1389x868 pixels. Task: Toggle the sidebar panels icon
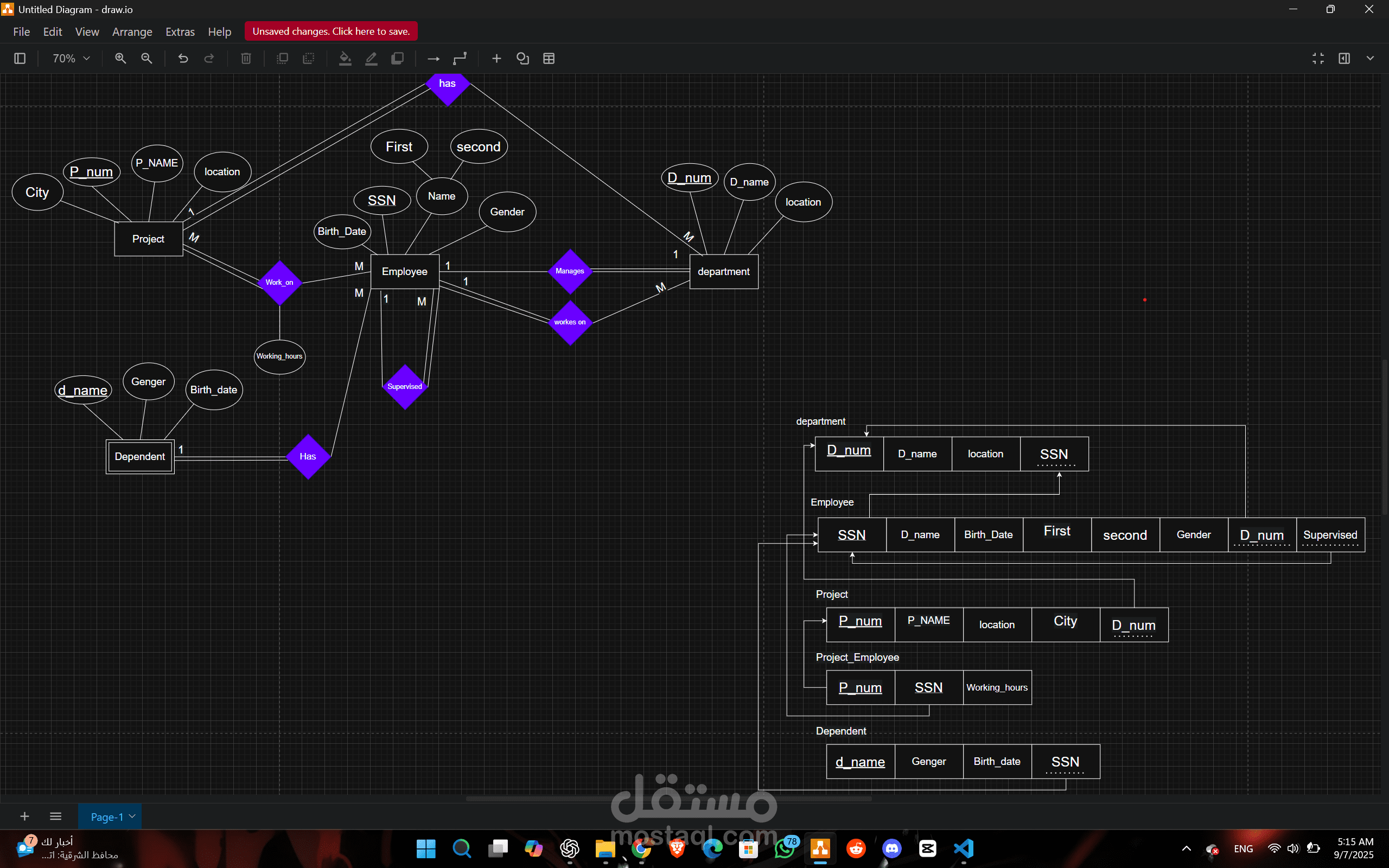pos(20,59)
